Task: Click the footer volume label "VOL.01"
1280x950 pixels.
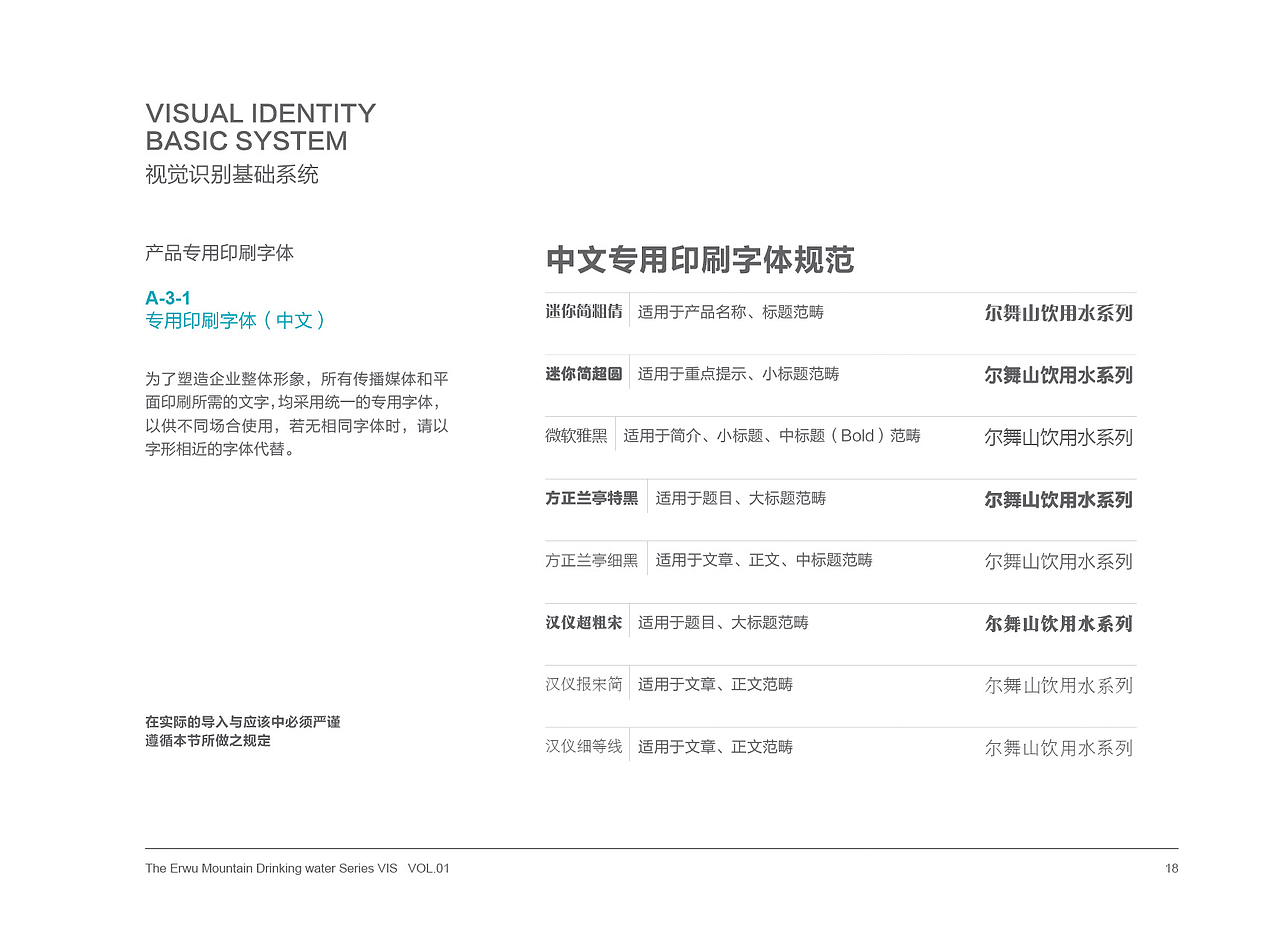Action: (429, 868)
